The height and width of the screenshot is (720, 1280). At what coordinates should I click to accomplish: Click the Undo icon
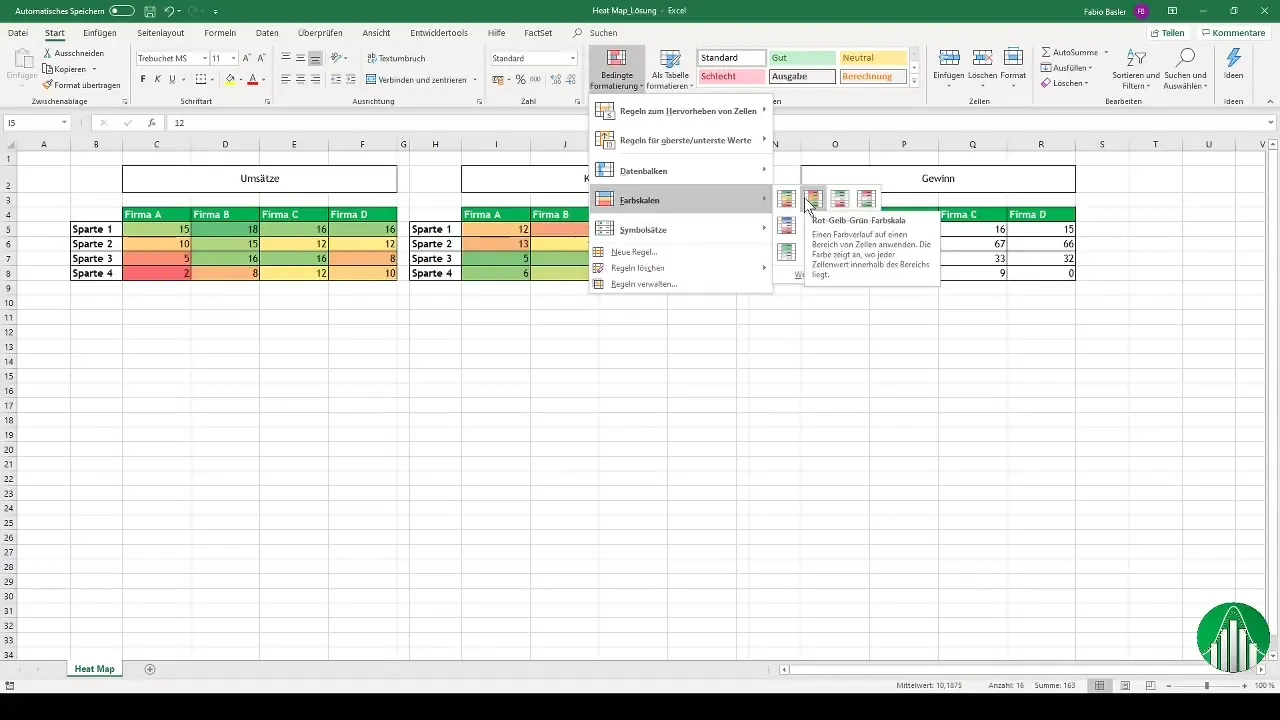[x=169, y=11]
